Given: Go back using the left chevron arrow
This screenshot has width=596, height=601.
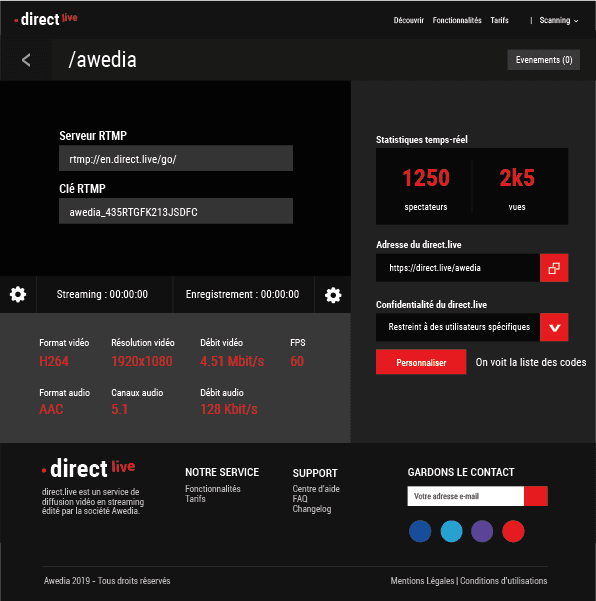Looking at the screenshot, I should point(26,60).
